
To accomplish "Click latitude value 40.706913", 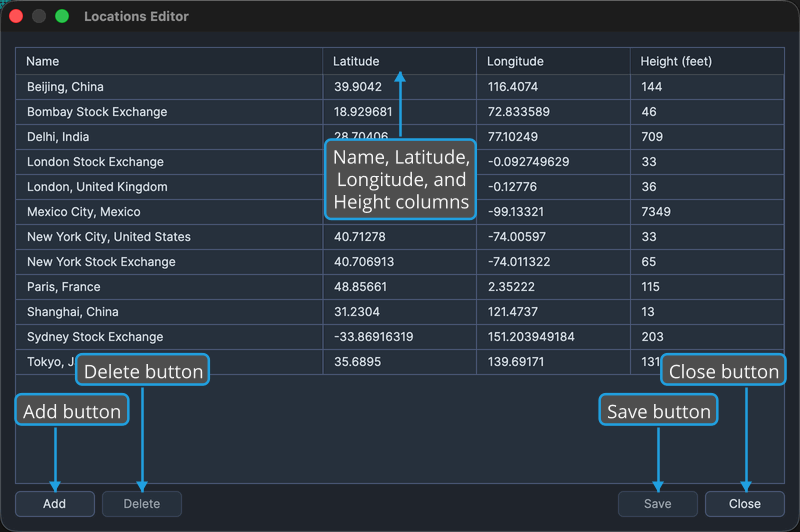I will point(364,262).
